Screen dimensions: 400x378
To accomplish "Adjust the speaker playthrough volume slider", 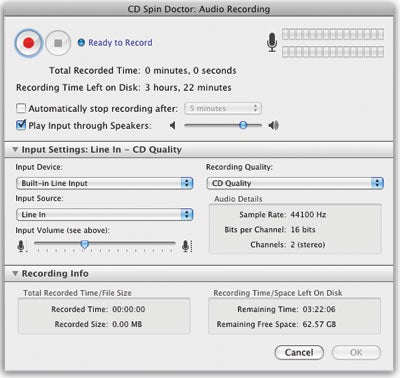I will [x=243, y=125].
